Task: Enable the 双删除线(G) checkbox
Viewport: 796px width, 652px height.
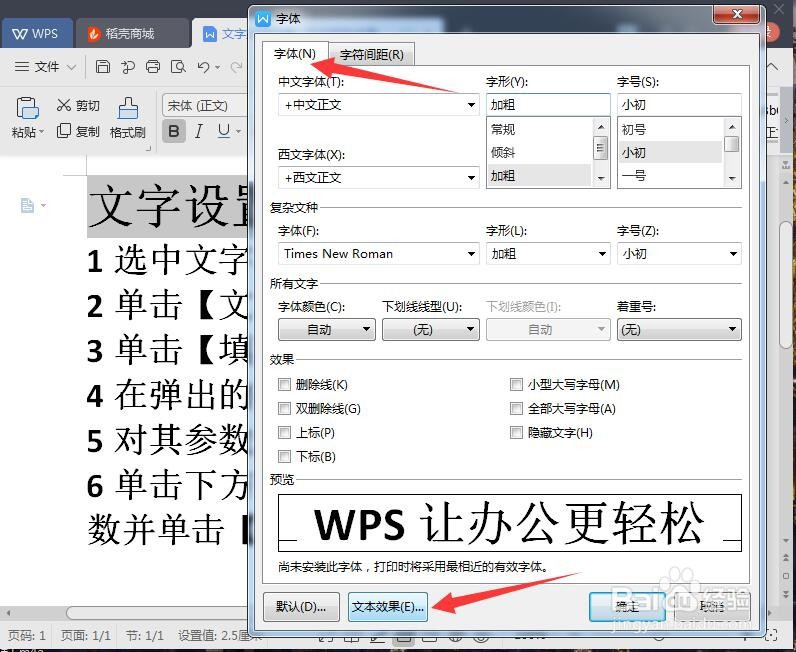Action: [284, 408]
